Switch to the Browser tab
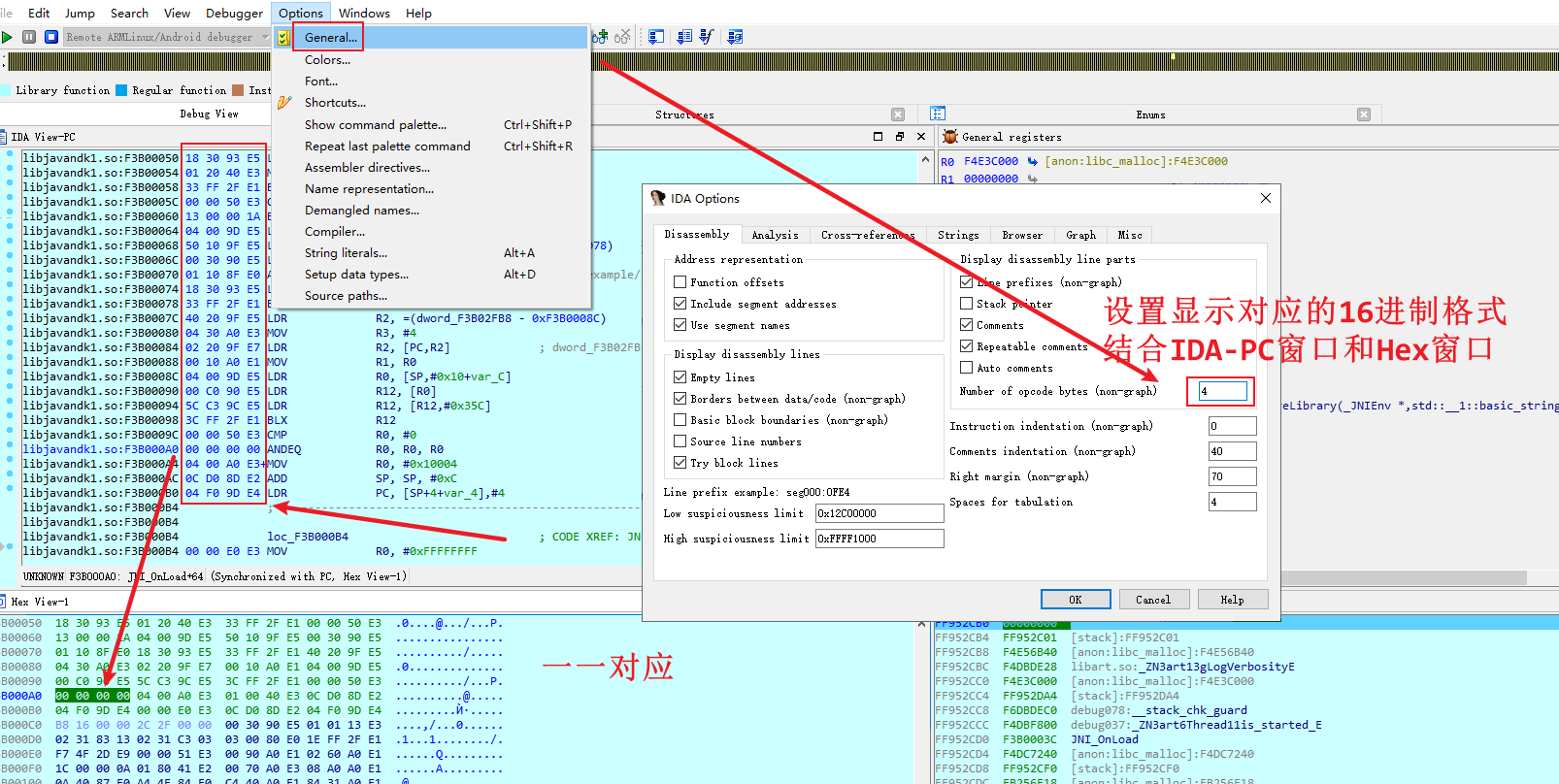The image size is (1559, 784). 1022,235
